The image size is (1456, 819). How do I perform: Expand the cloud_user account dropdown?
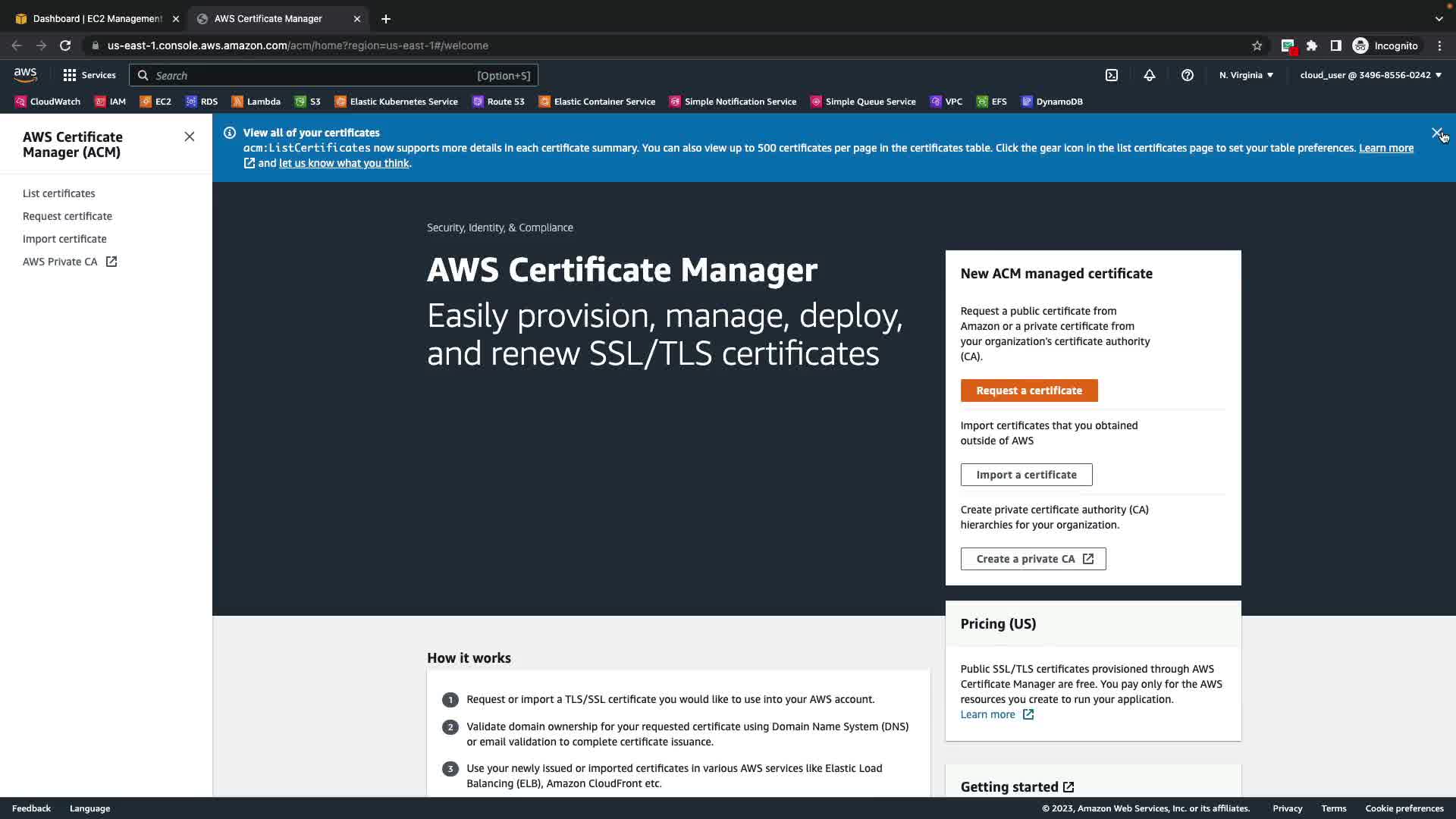pyautogui.click(x=1370, y=75)
